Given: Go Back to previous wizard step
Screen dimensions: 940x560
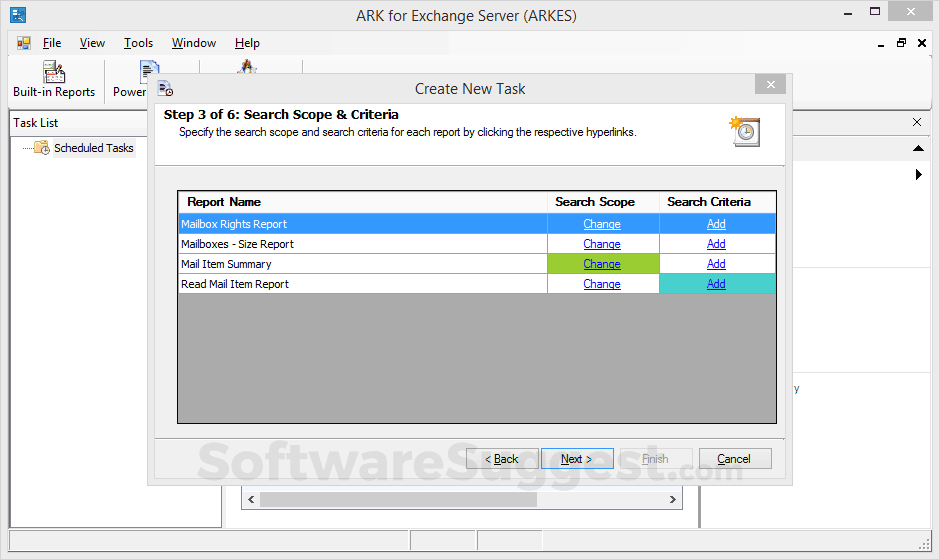Looking at the screenshot, I should point(502,459).
